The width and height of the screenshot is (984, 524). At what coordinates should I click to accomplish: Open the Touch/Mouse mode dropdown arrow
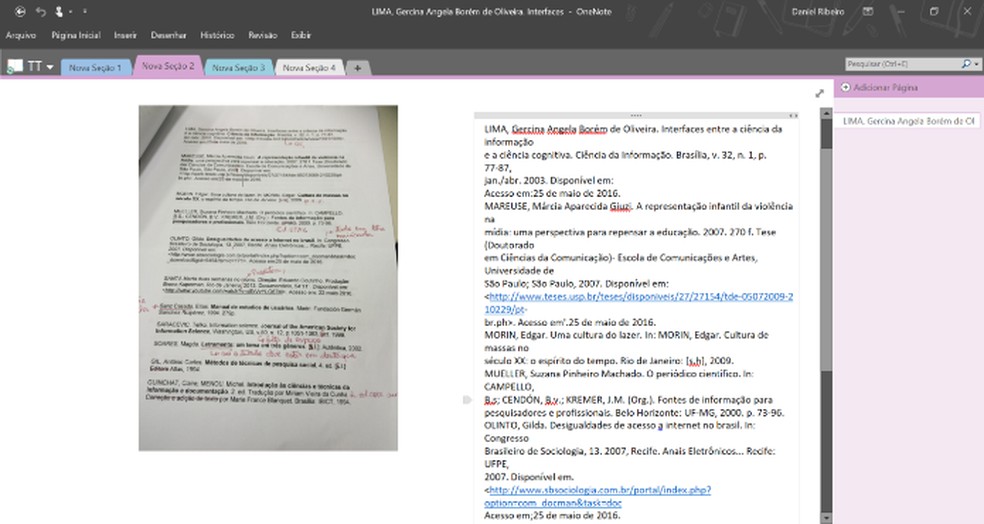[x=70, y=12]
